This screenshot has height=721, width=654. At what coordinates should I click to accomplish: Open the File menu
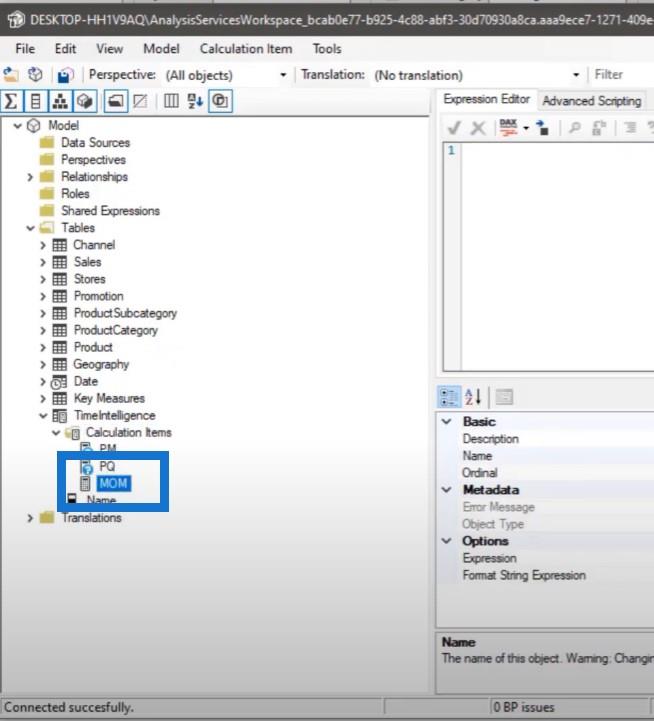click(25, 49)
